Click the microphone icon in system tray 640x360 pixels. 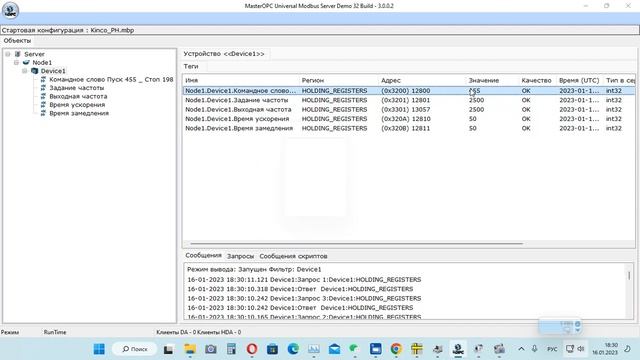click(x=534, y=349)
